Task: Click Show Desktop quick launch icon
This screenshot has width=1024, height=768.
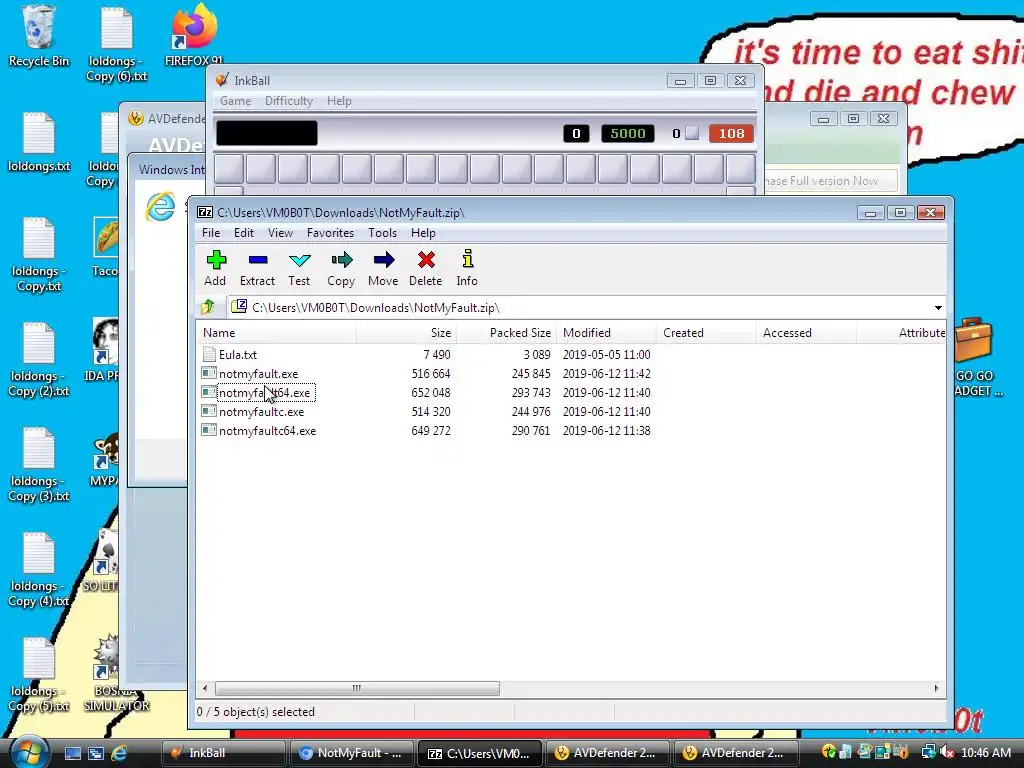Action: pos(72,753)
